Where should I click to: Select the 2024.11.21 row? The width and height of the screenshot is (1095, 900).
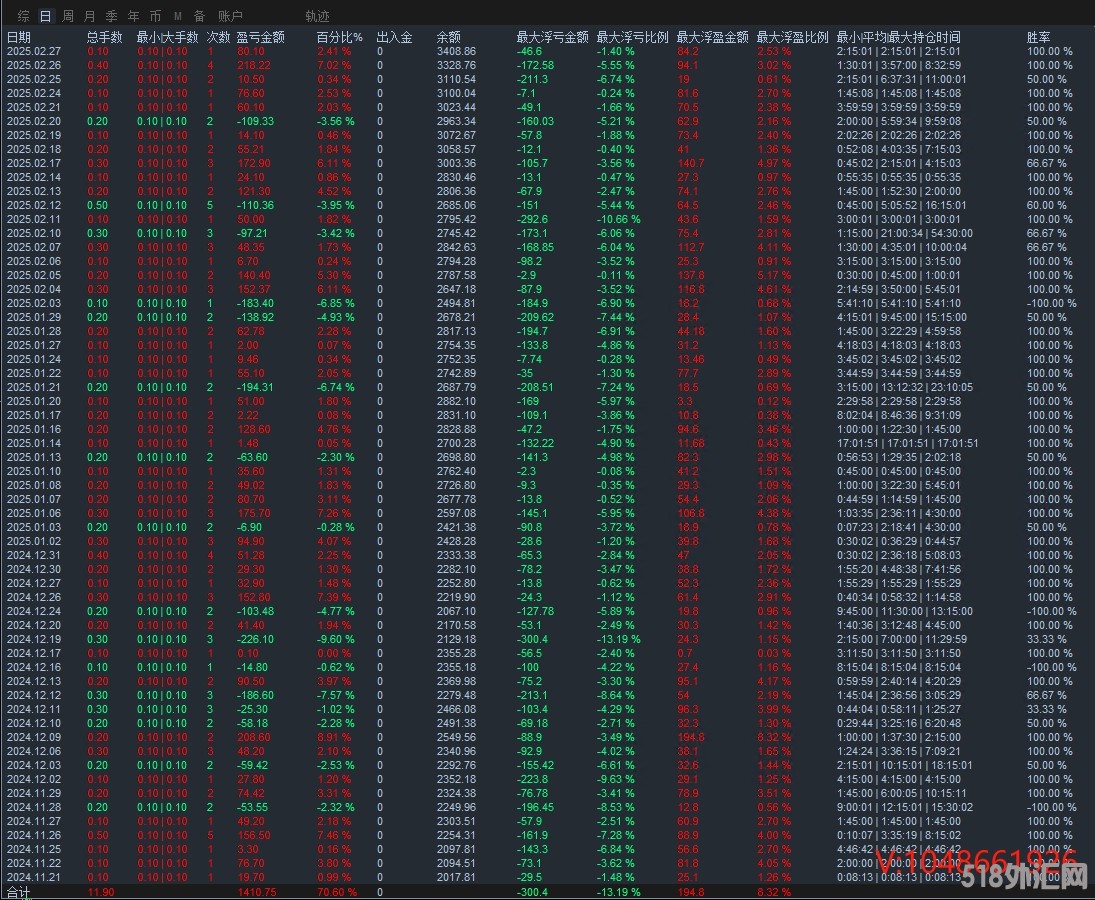pyautogui.click(x=34, y=877)
